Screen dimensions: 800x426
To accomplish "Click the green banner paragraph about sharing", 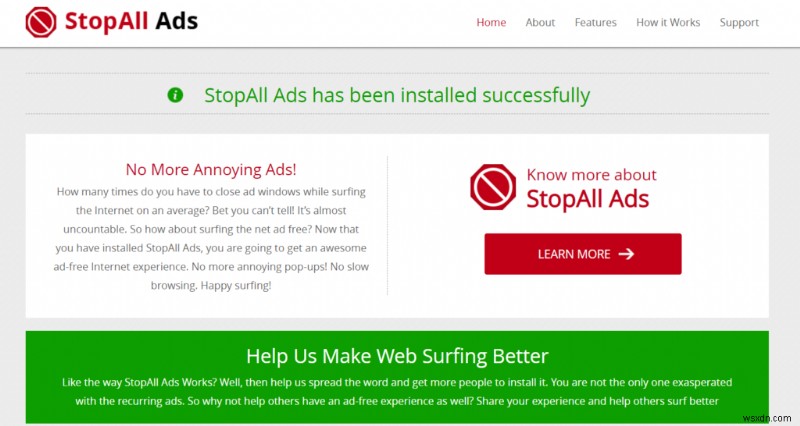I will click(x=397, y=392).
